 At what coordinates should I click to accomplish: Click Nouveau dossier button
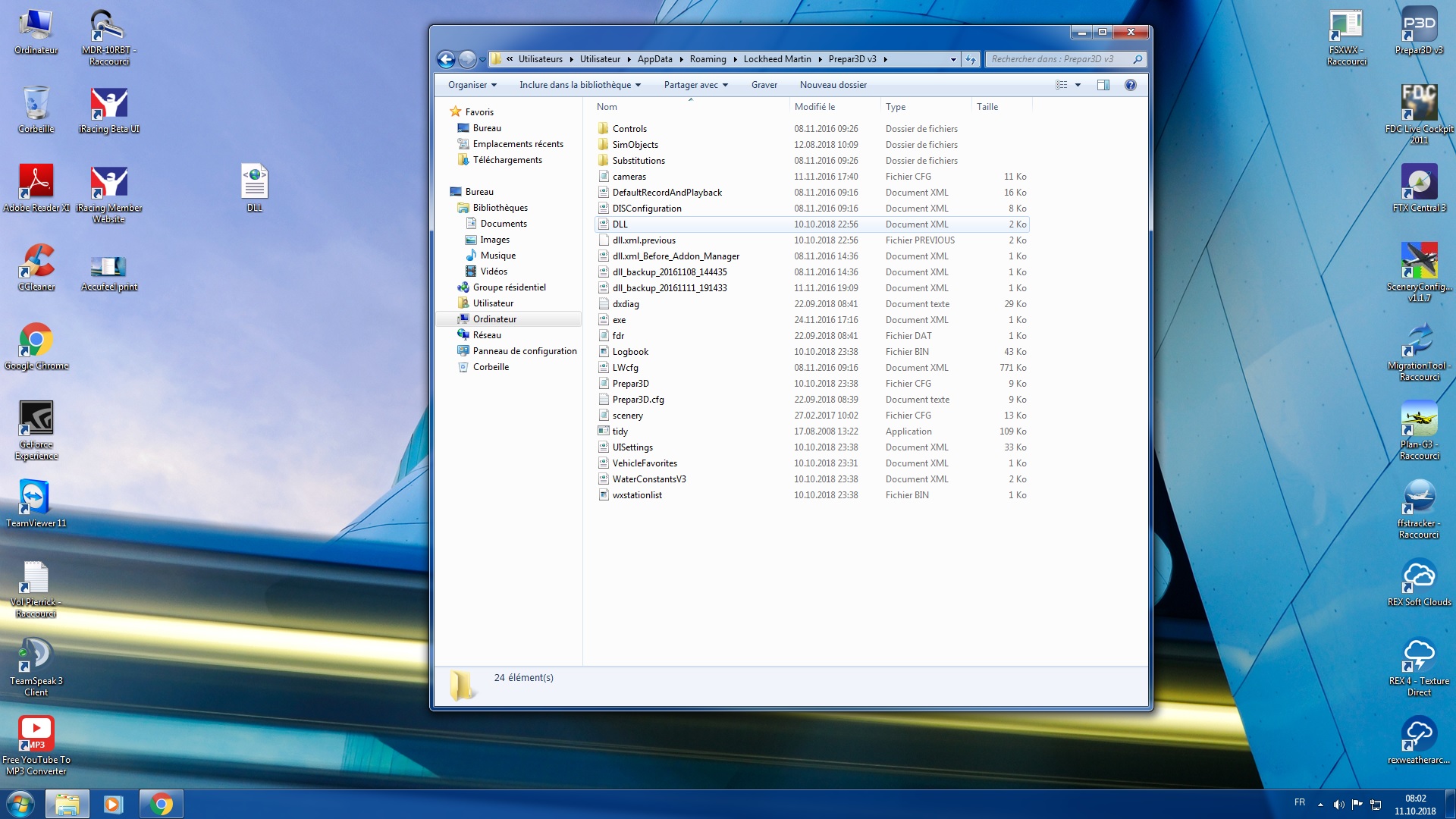point(833,85)
